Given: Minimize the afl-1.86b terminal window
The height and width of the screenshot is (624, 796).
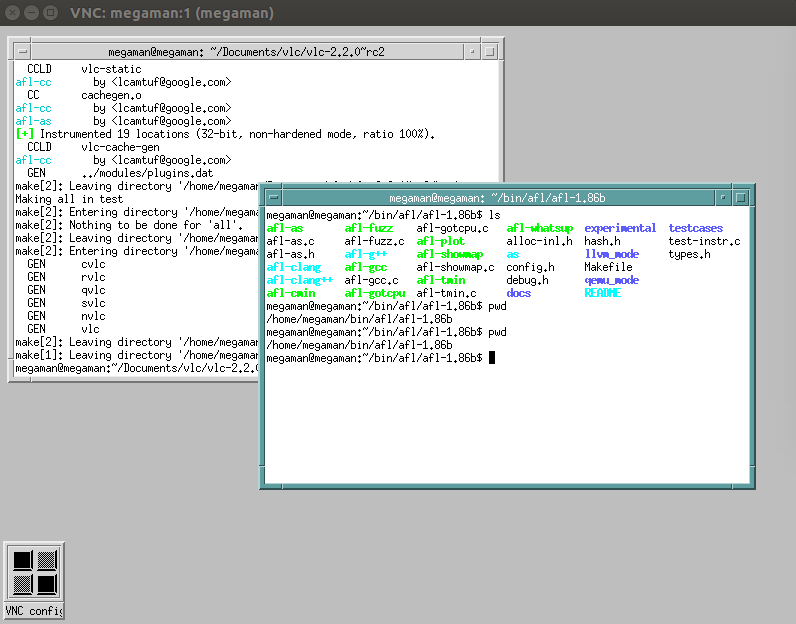Looking at the screenshot, I should click(723, 197).
